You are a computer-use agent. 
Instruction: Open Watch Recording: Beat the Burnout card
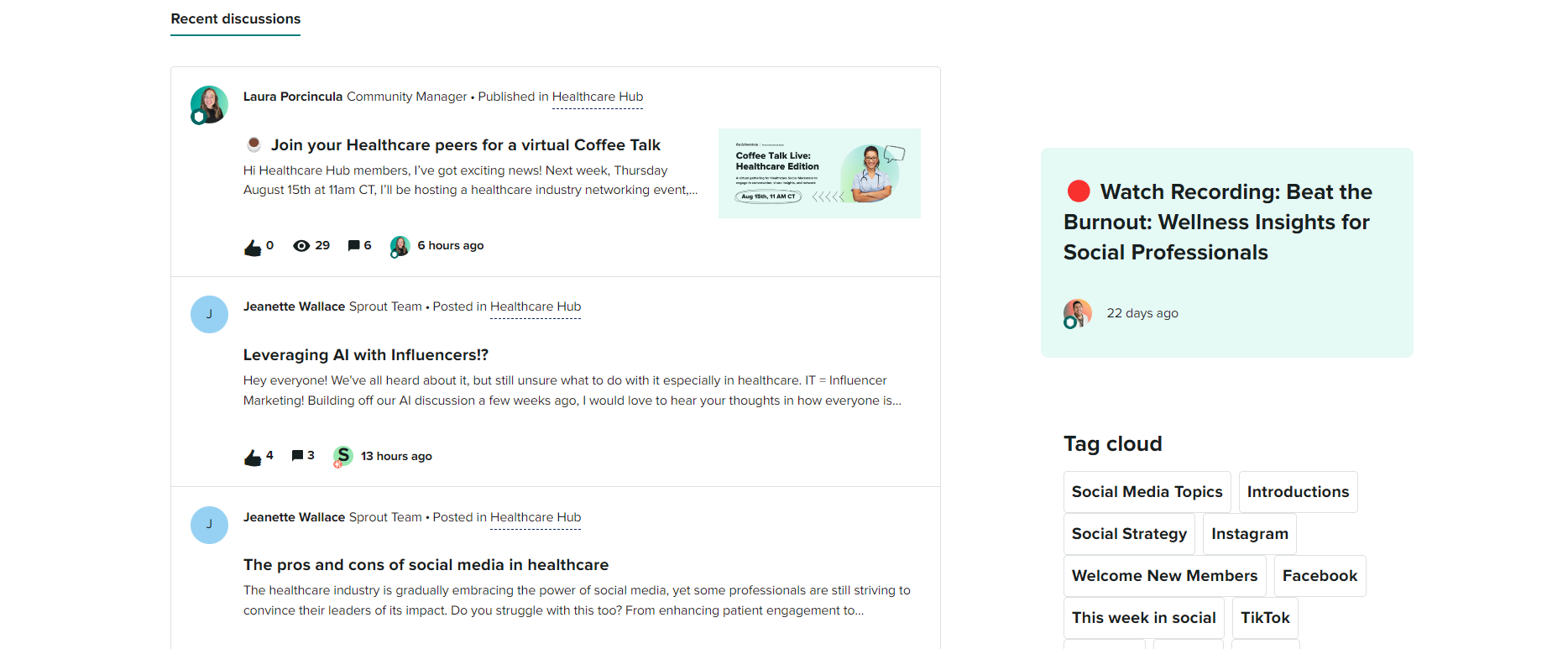[x=1226, y=252]
